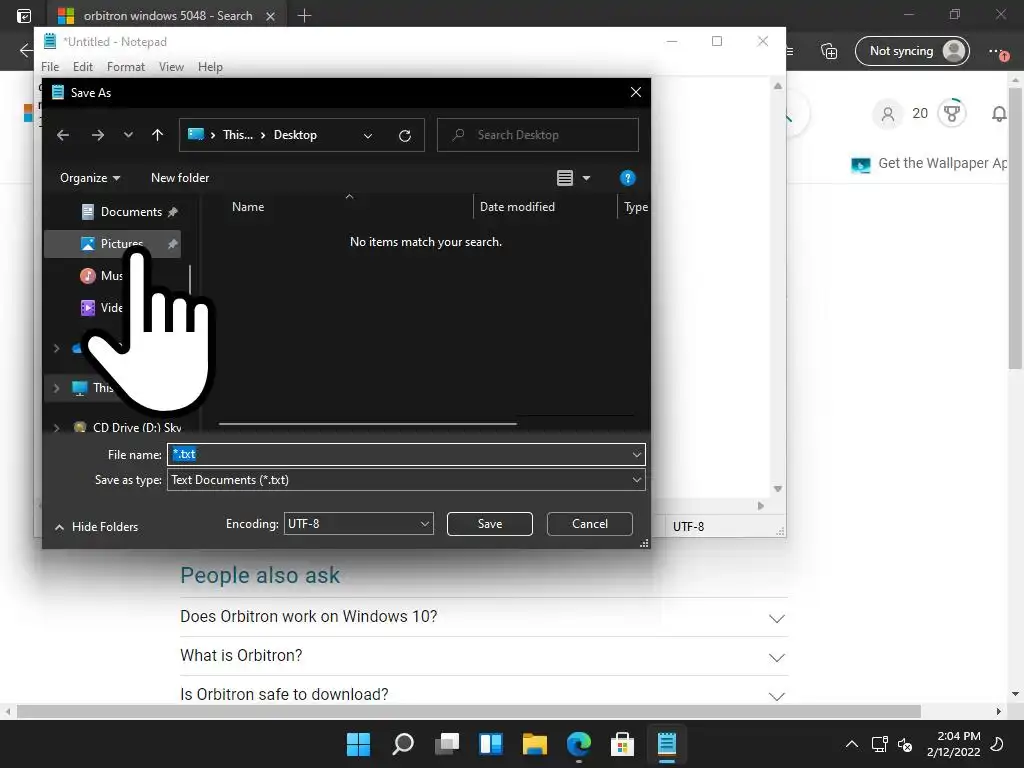This screenshot has width=1024, height=768.
Task: Go forward in Save As dialog
Action: 98,135
